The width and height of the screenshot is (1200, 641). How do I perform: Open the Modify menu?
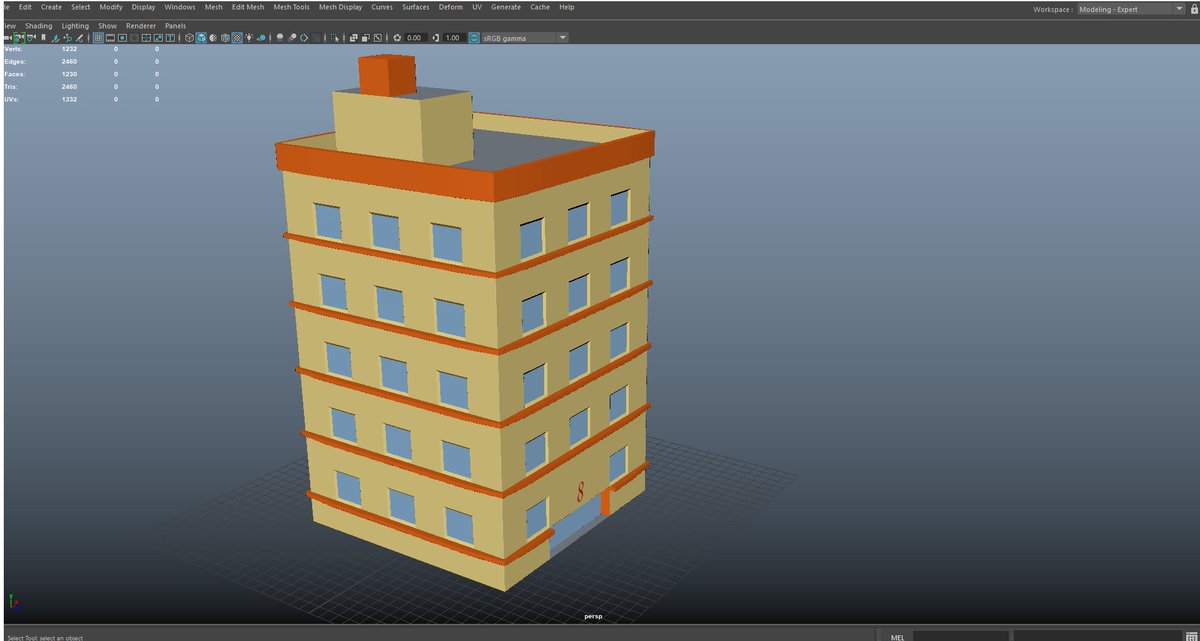click(x=111, y=7)
